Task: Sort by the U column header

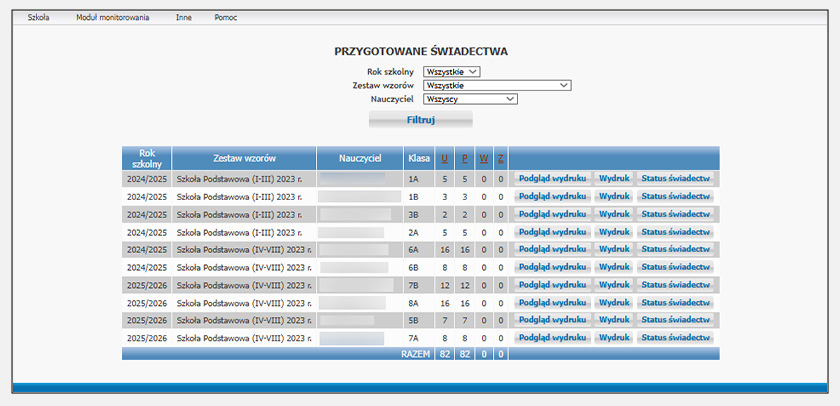Action: click(444, 158)
